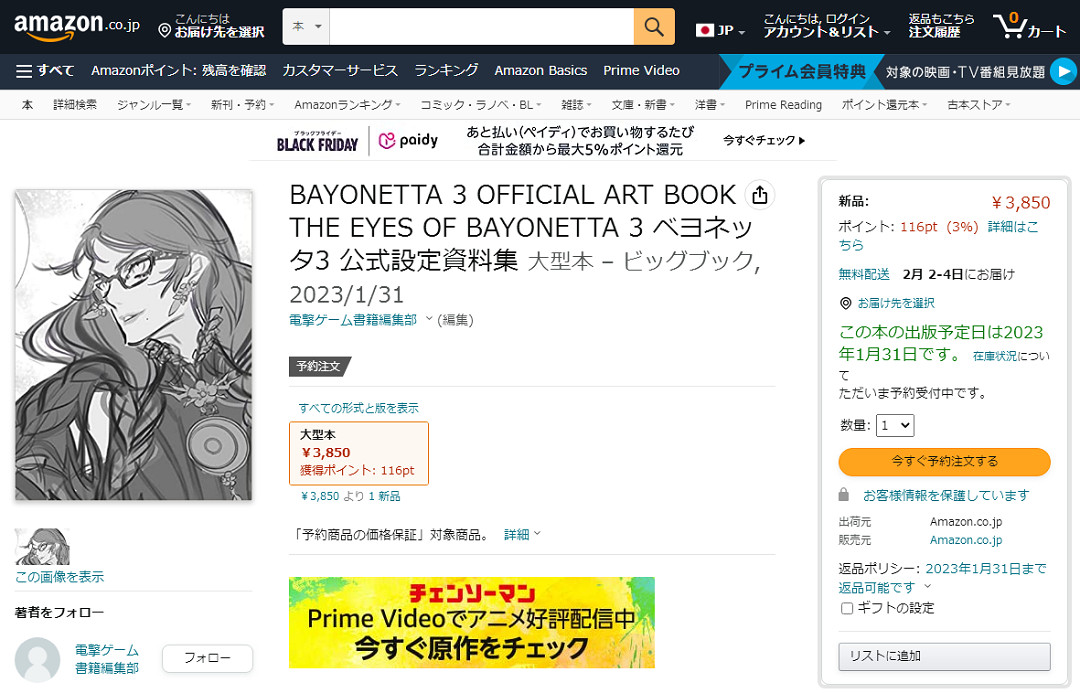This screenshot has height=693, width=1080.
Task: Open the 数量 quantity dropdown
Action: pyautogui.click(x=895, y=426)
